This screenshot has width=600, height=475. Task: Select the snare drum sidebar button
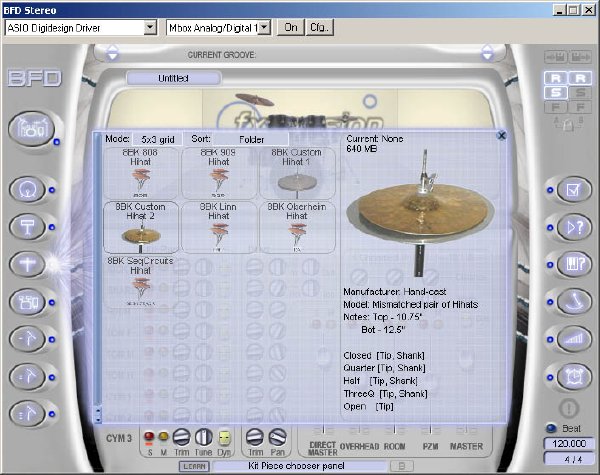tap(28, 227)
